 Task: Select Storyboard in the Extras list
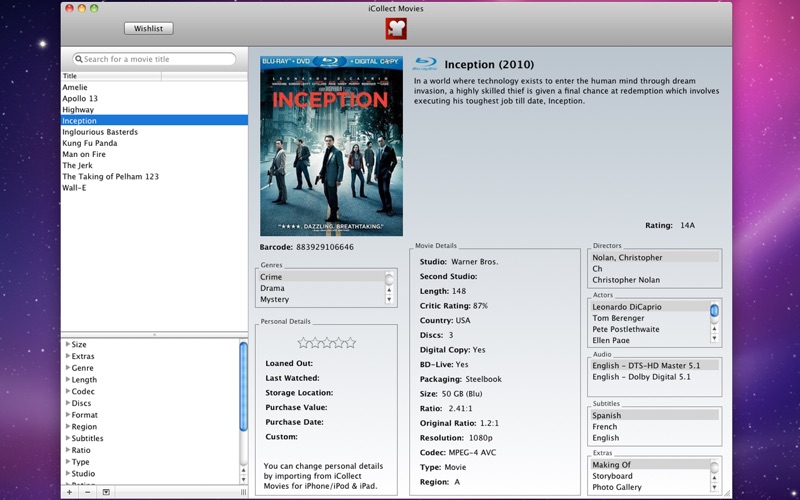[650, 476]
